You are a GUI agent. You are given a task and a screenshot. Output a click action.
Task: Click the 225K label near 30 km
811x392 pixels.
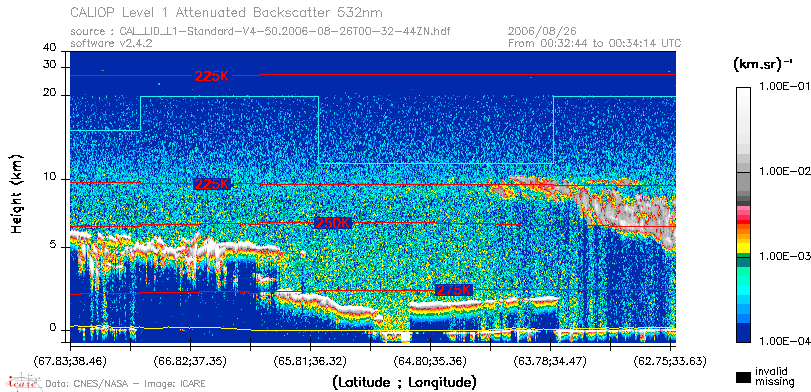pyautogui.click(x=212, y=76)
